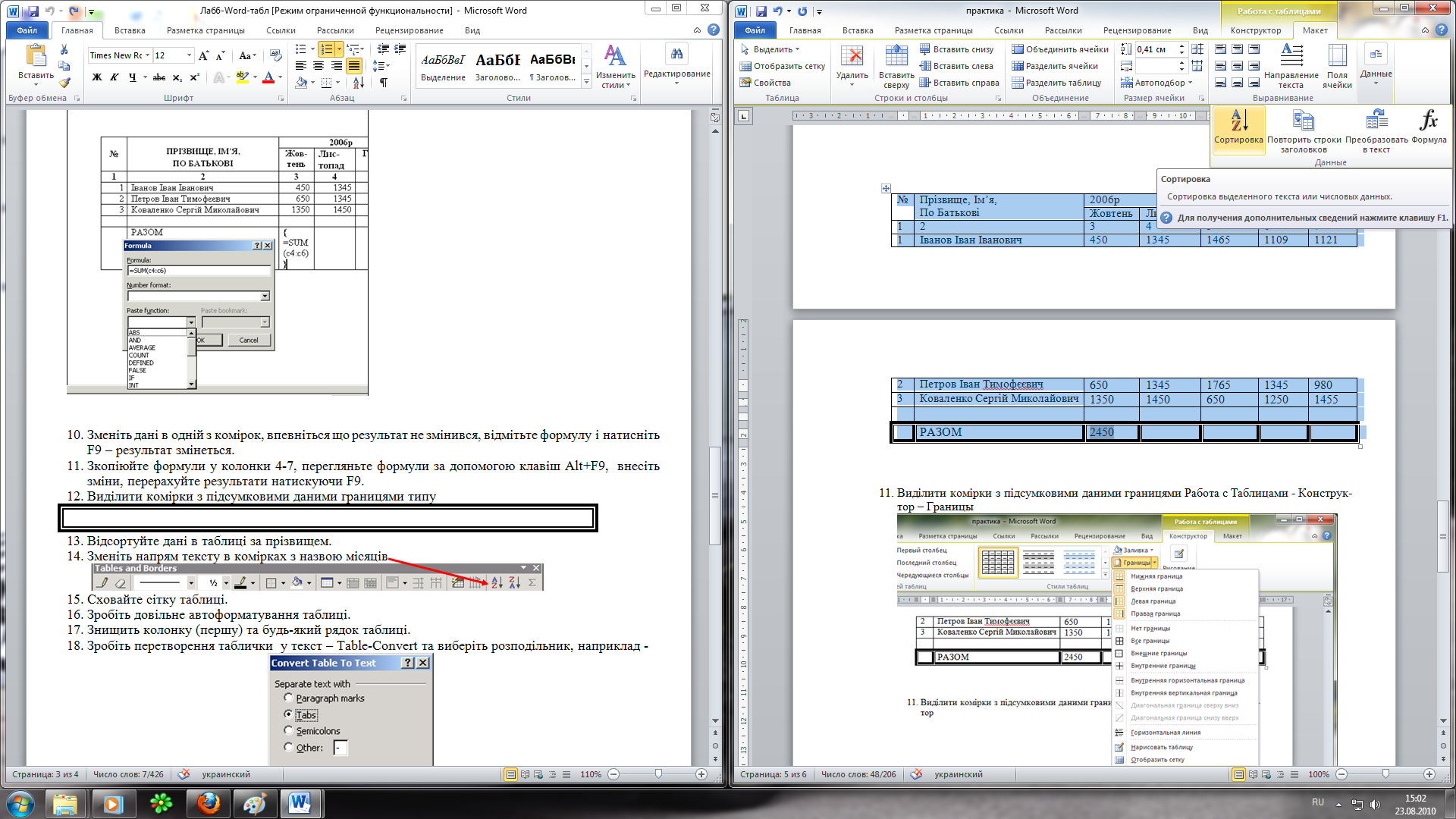Open Файл tab in left Word
The image size is (1456, 819).
point(27,30)
